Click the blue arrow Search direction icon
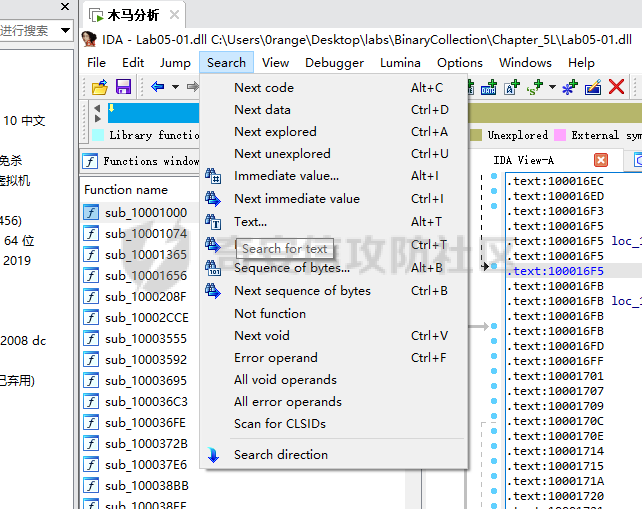This screenshot has height=509, width=642. click(213, 455)
